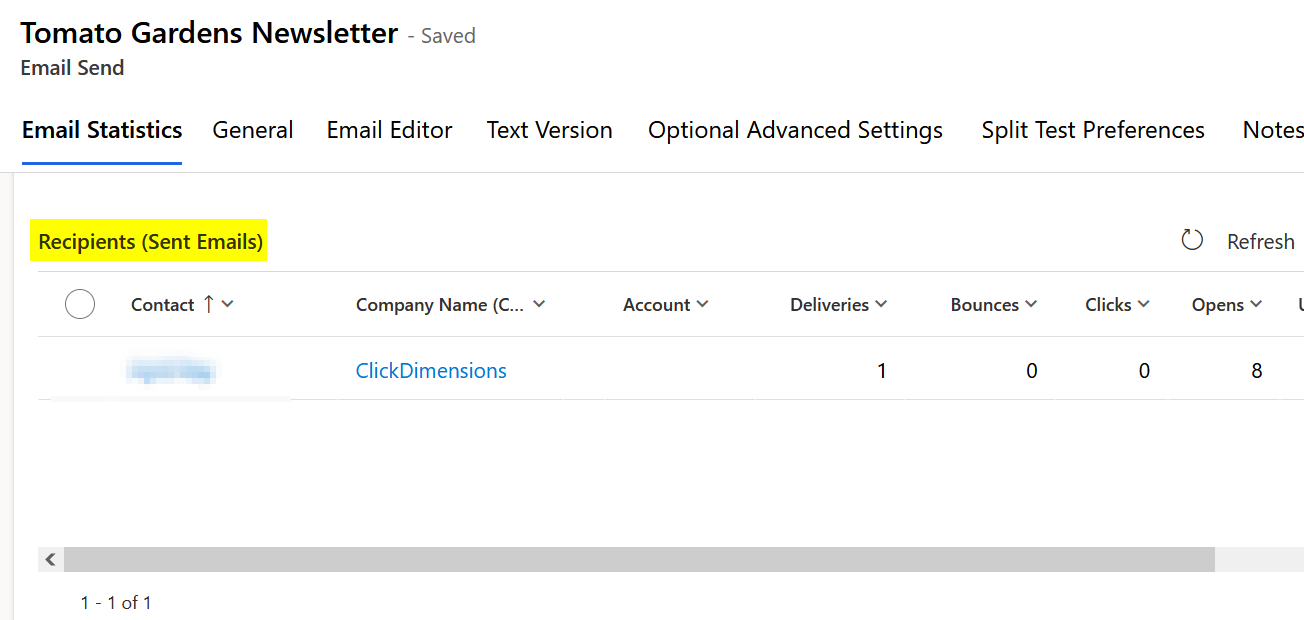Click the Recipients (Sent Emails) heading
This screenshot has height=620, width=1304.
point(150,242)
